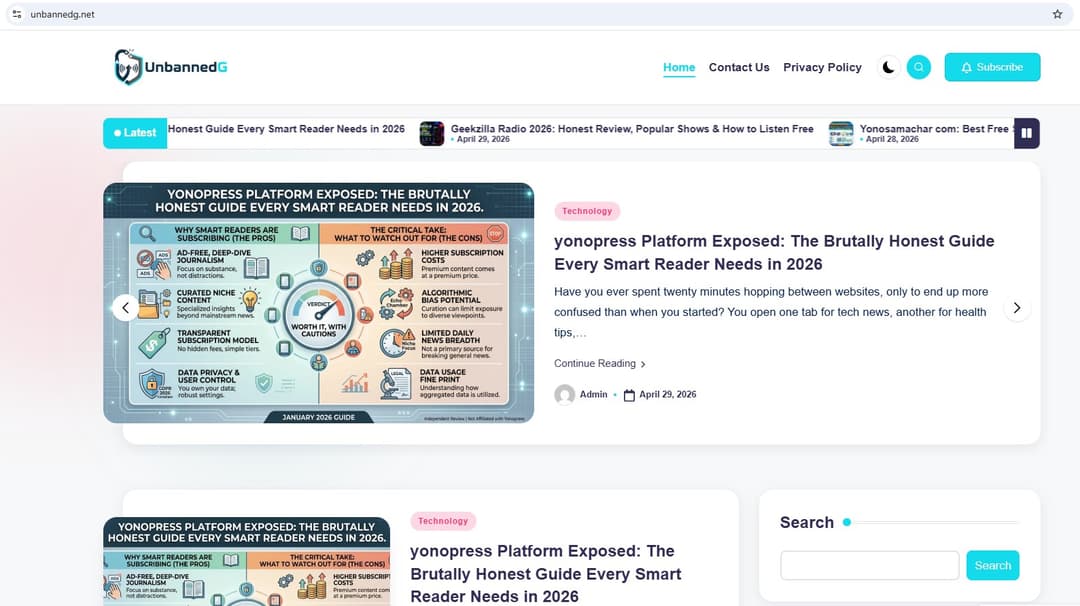Open the Home menu item
This screenshot has width=1080, height=606.
[x=679, y=67]
